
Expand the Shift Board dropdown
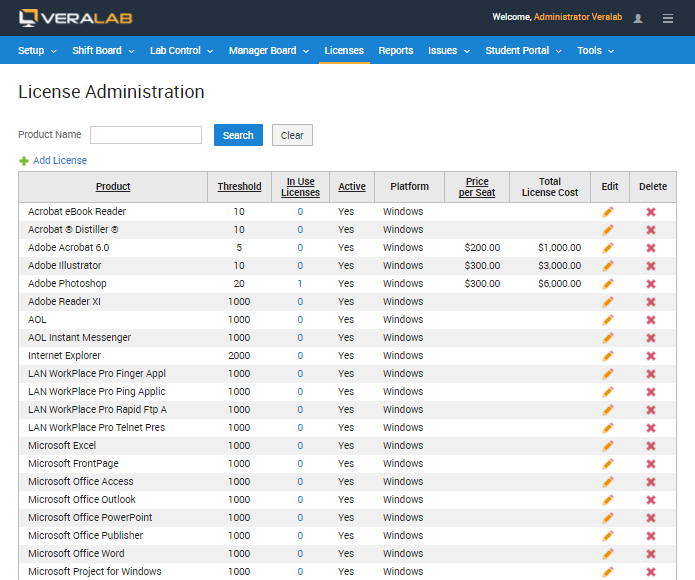coord(103,51)
